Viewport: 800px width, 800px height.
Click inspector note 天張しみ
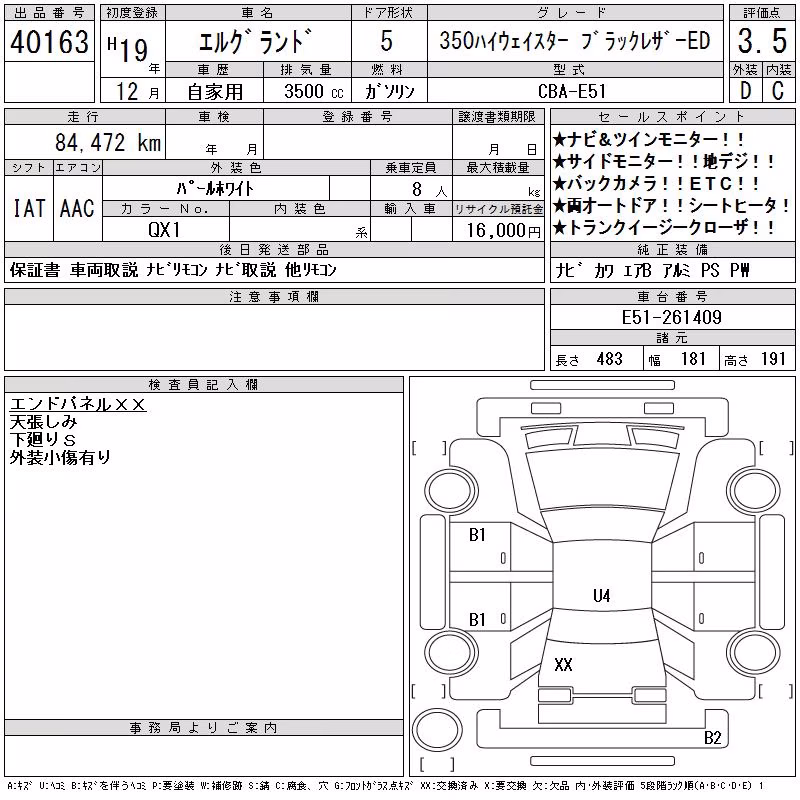(43, 422)
